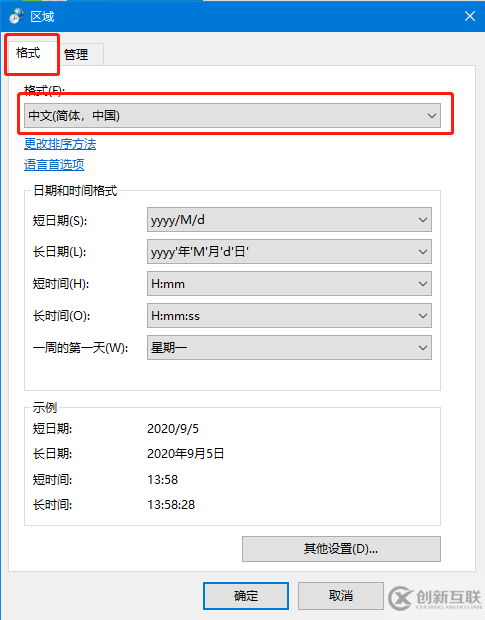Click the example value 2020/9/5
Viewport: 485px width, 620px height.
173,429
